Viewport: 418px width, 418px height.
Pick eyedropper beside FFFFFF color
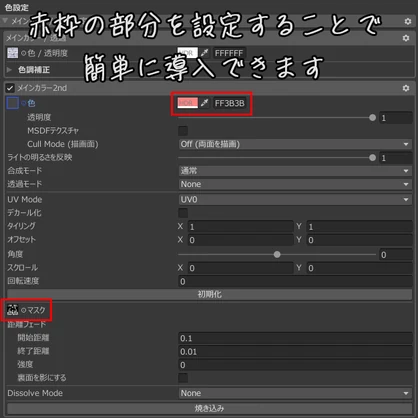point(205,53)
